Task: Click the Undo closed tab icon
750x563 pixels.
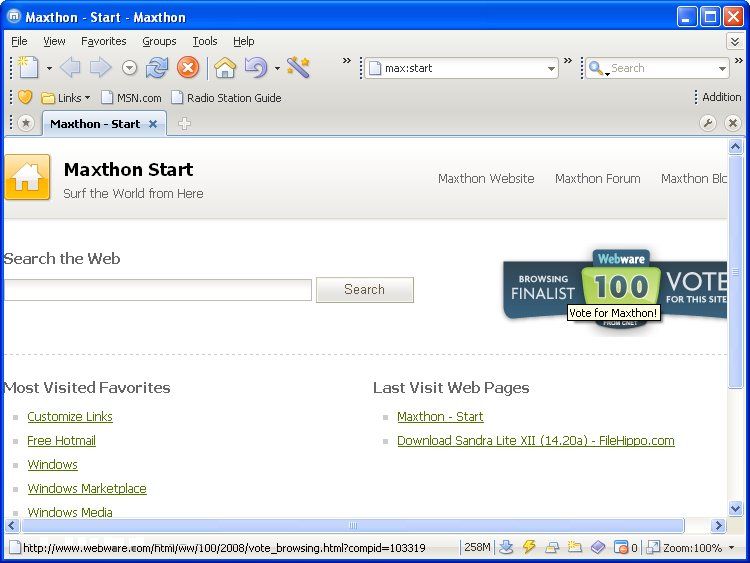Action: (256, 68)
